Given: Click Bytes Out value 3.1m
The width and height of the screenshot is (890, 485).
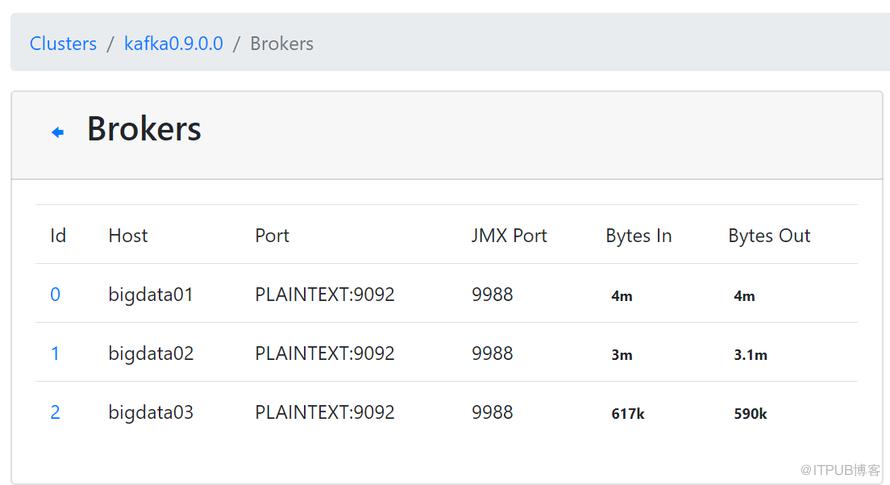Looking at the screenshot, I should [750, 355].
